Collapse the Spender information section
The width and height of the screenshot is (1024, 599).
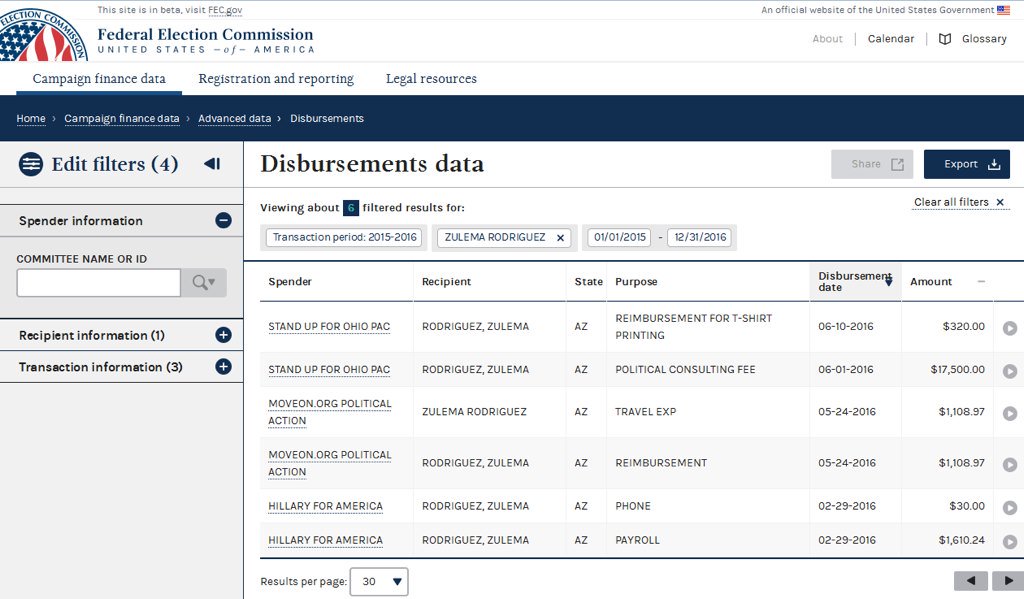pyautogui.click(x=223, y=221)
